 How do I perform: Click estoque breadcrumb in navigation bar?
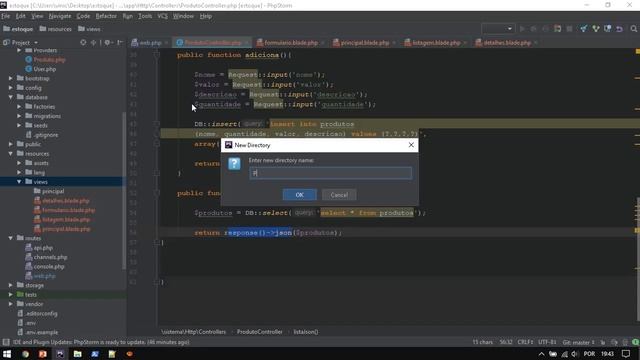[x=18, y=29]
